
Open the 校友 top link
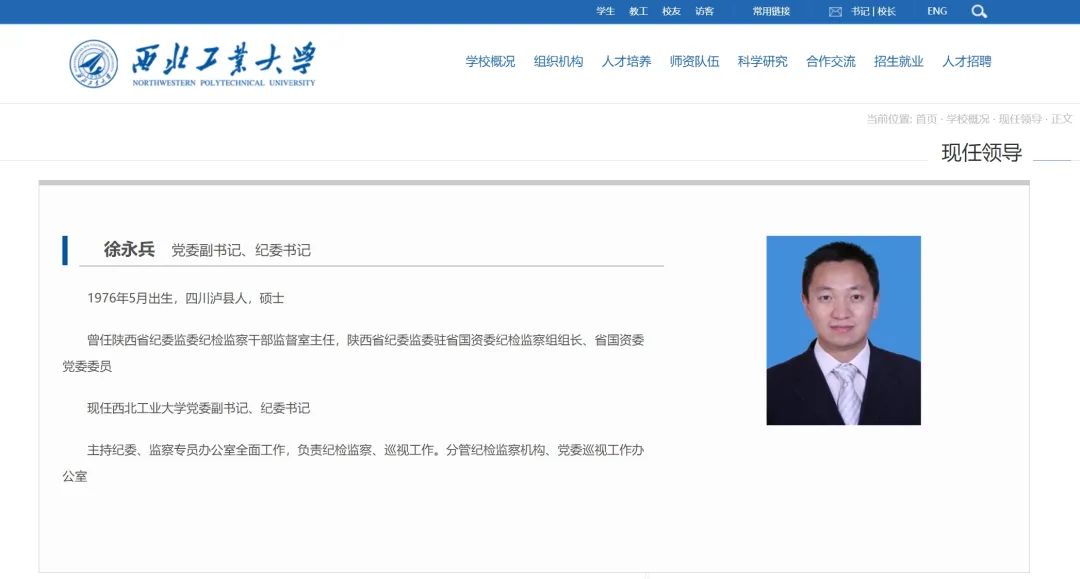tap(671, 12)
